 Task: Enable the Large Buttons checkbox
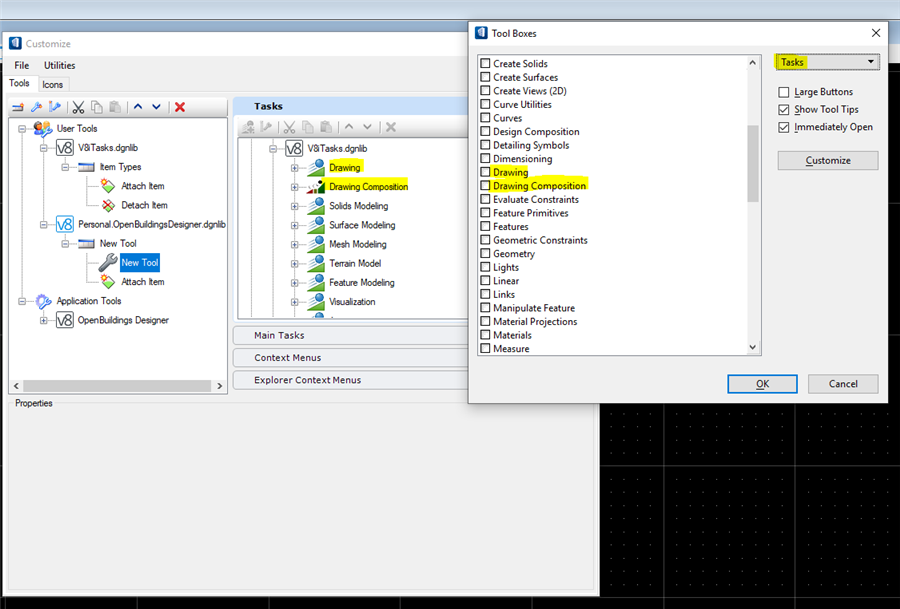pyautogui.click(x=783, y=92)
